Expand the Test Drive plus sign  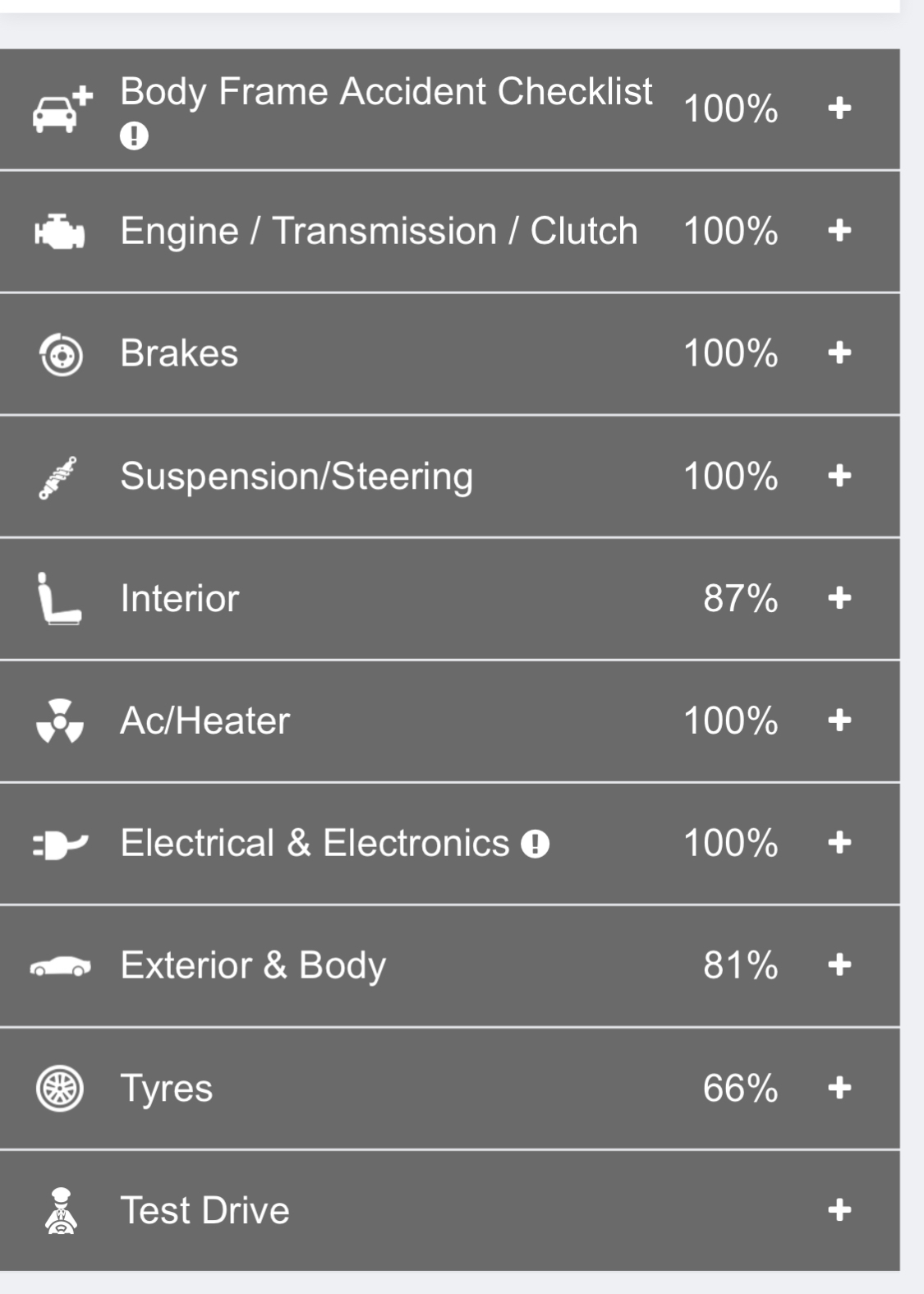click(x=839, y=1209)
